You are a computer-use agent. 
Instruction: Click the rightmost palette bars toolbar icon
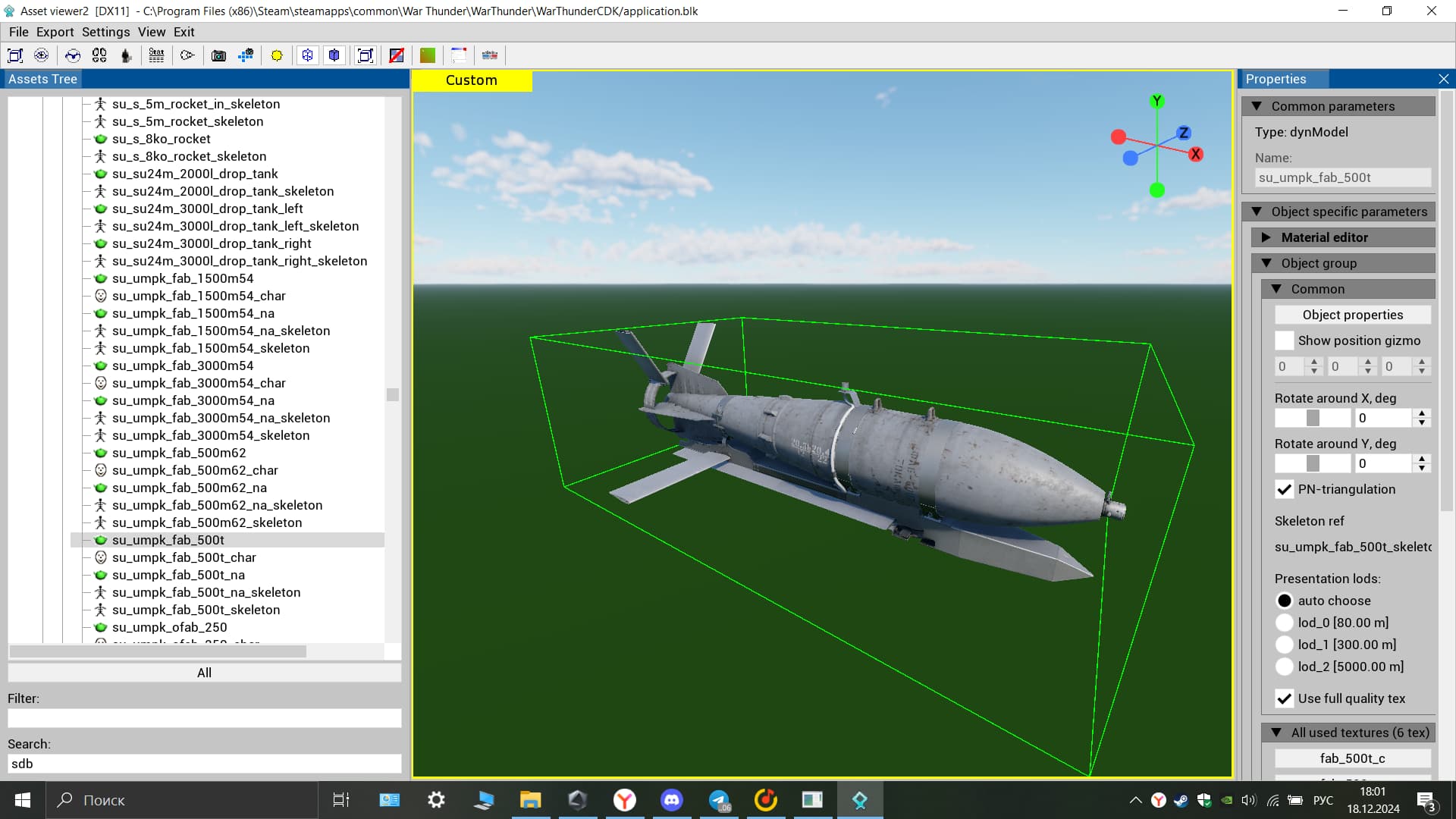tap(490, 55)
